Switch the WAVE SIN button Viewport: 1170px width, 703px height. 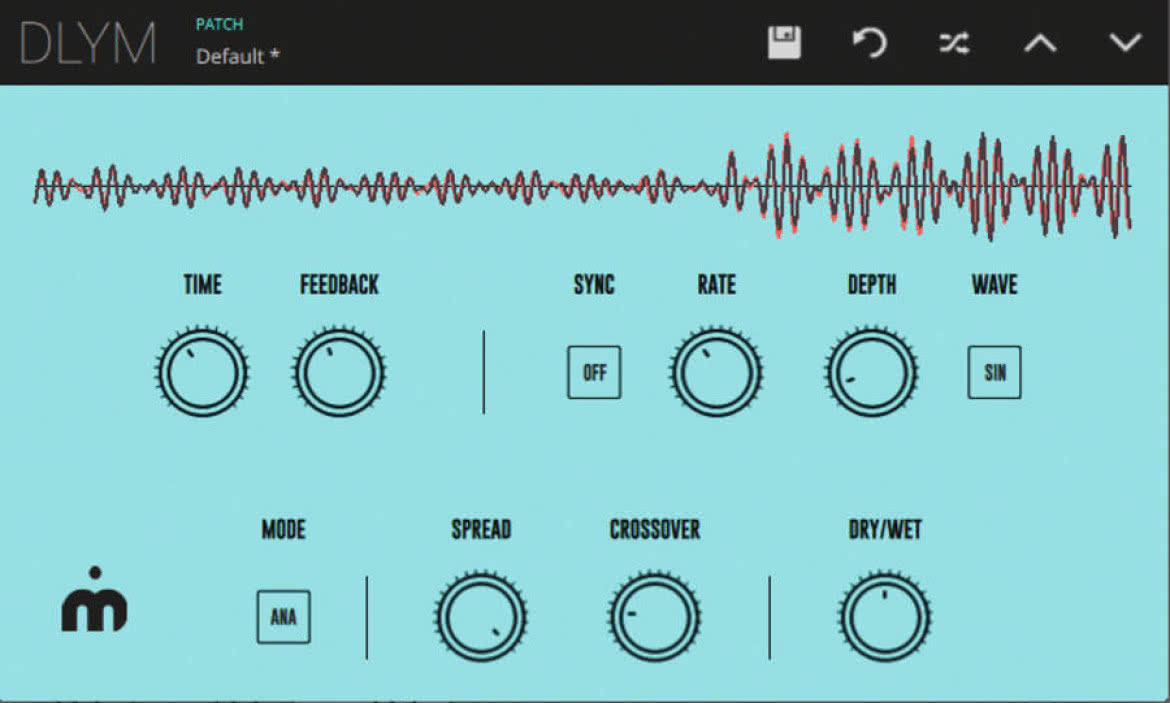coord(995,372)
